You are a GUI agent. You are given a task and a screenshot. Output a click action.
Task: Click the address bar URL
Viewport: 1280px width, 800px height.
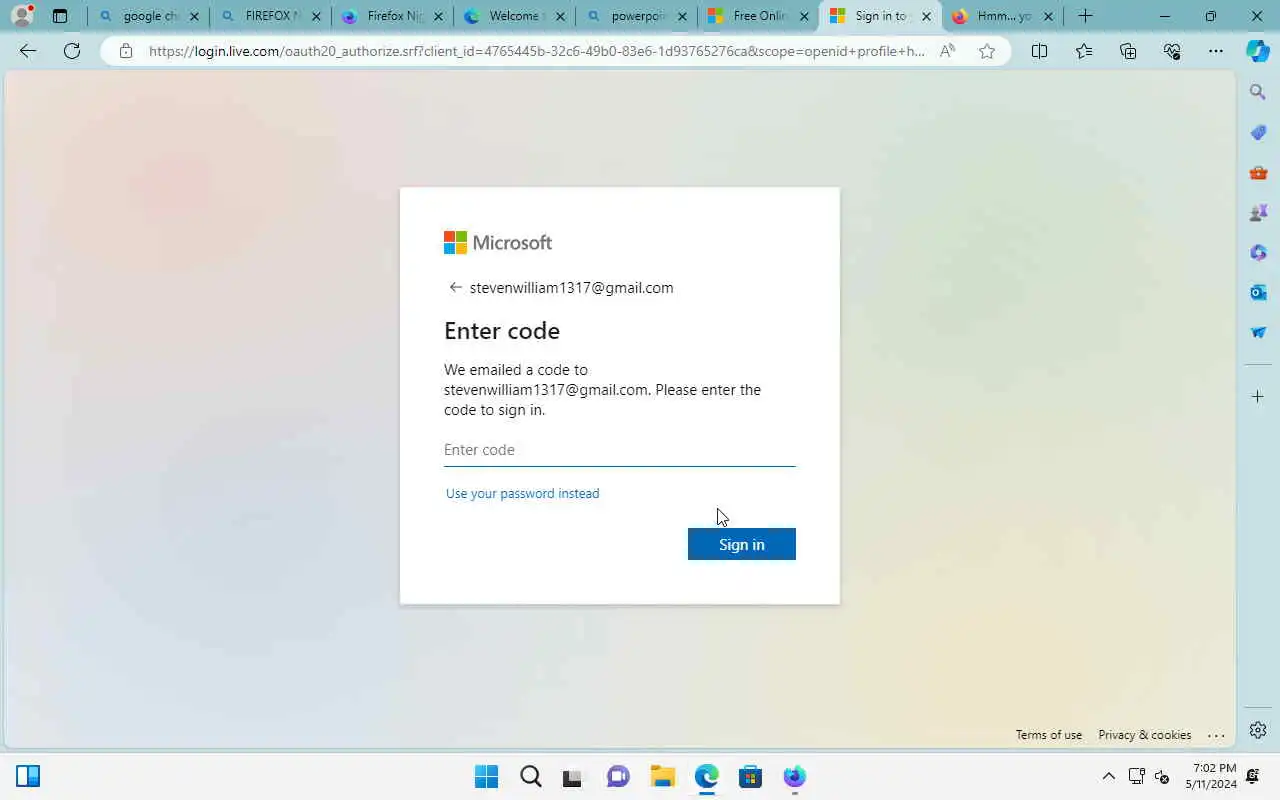[536, 51]
